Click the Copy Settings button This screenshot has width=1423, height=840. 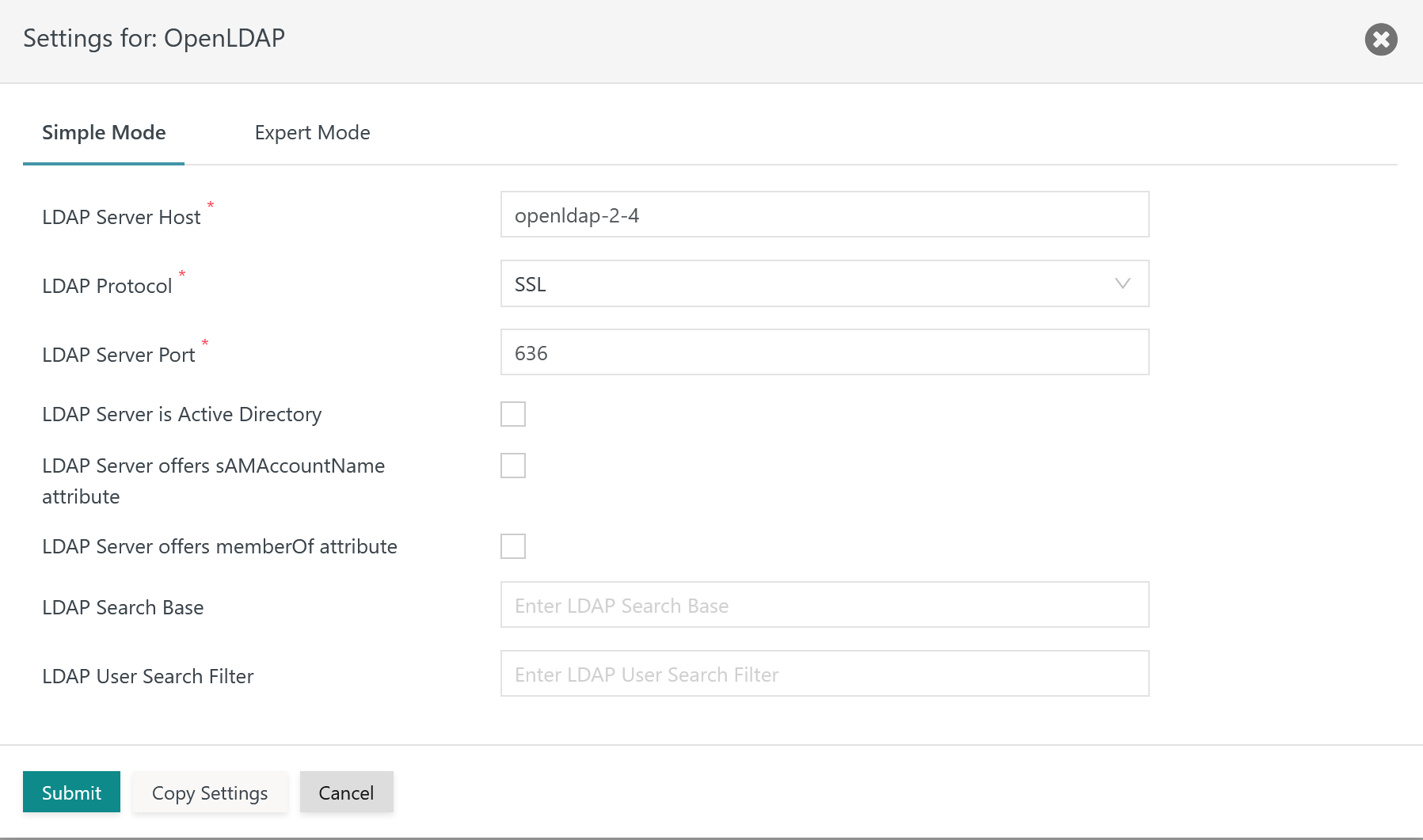click(x=210, y=792)
